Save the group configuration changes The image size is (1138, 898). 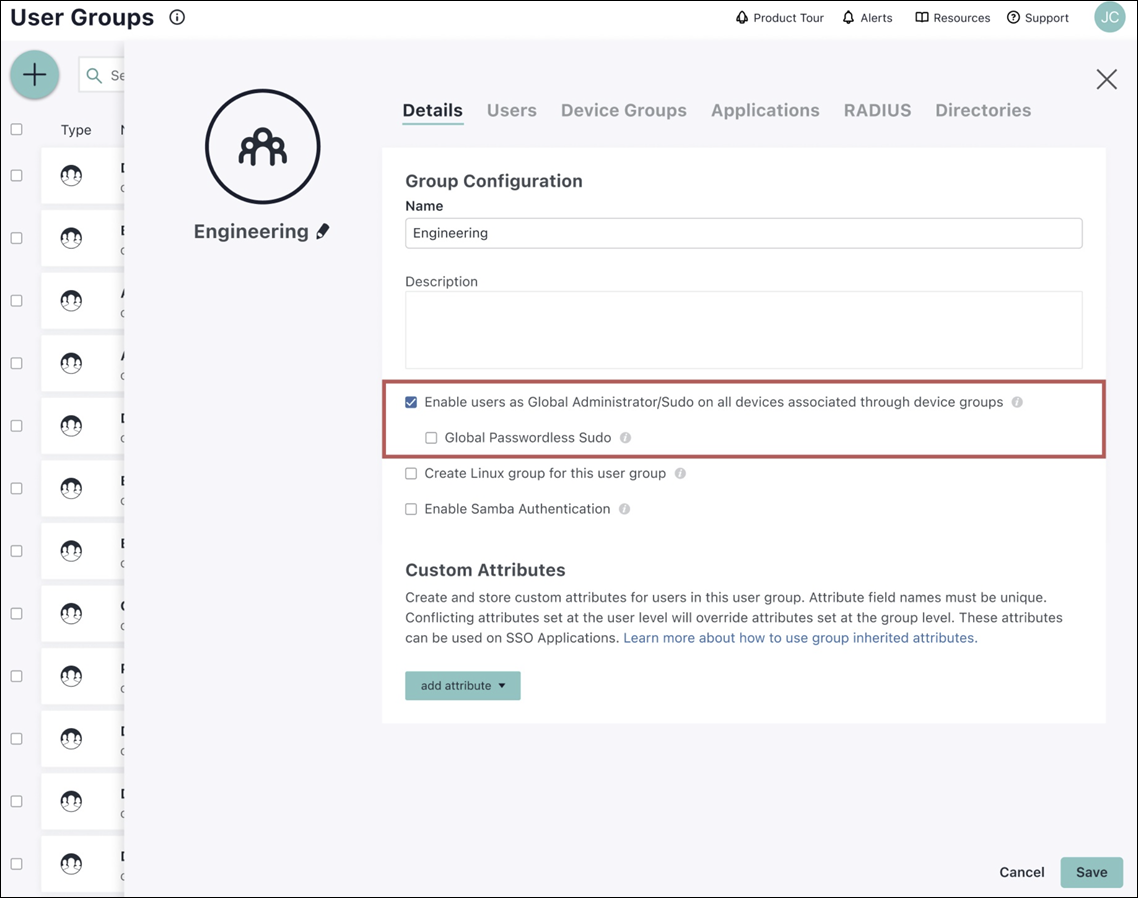tap(1091, 872)
